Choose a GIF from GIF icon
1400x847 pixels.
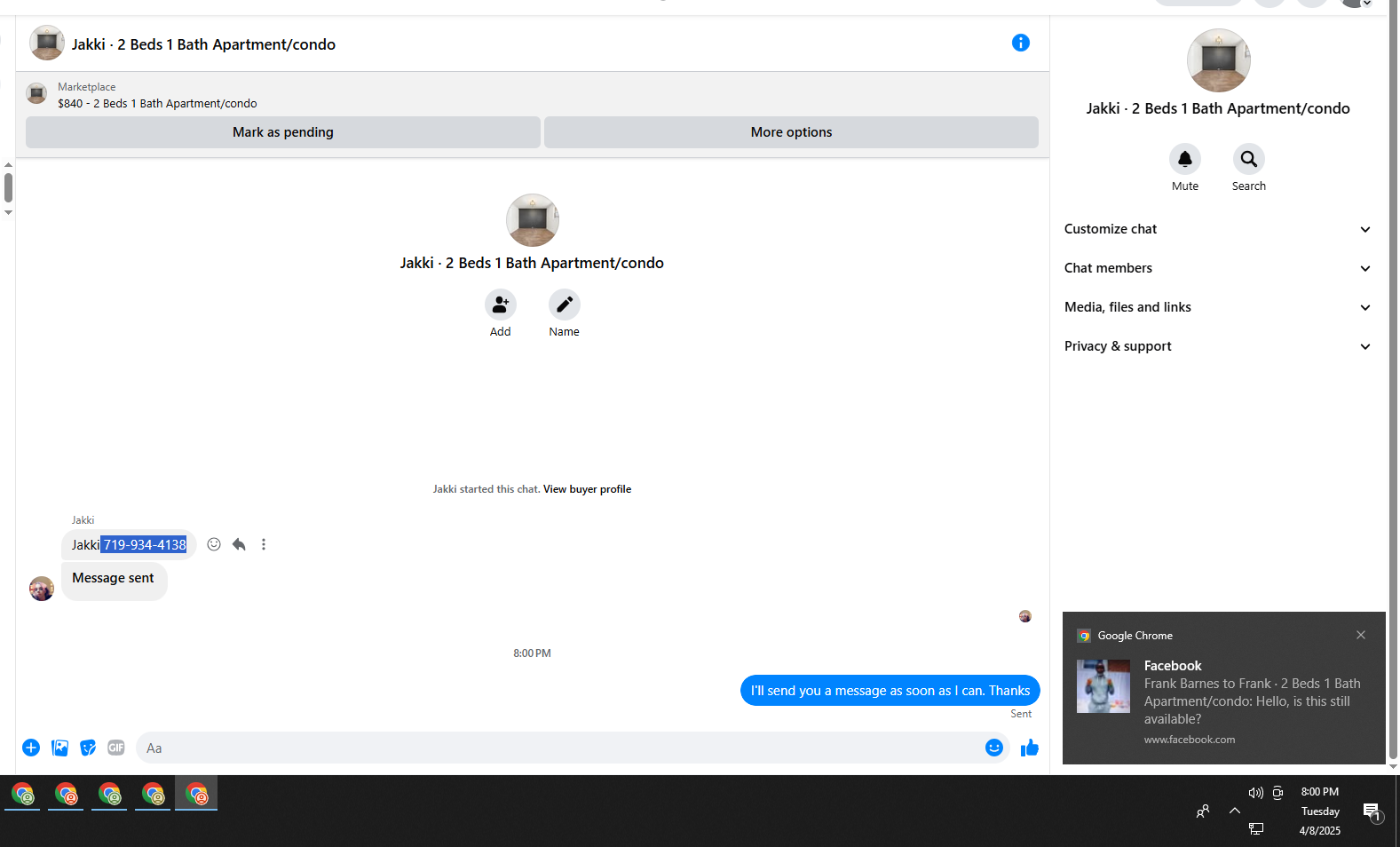[116, 748]
